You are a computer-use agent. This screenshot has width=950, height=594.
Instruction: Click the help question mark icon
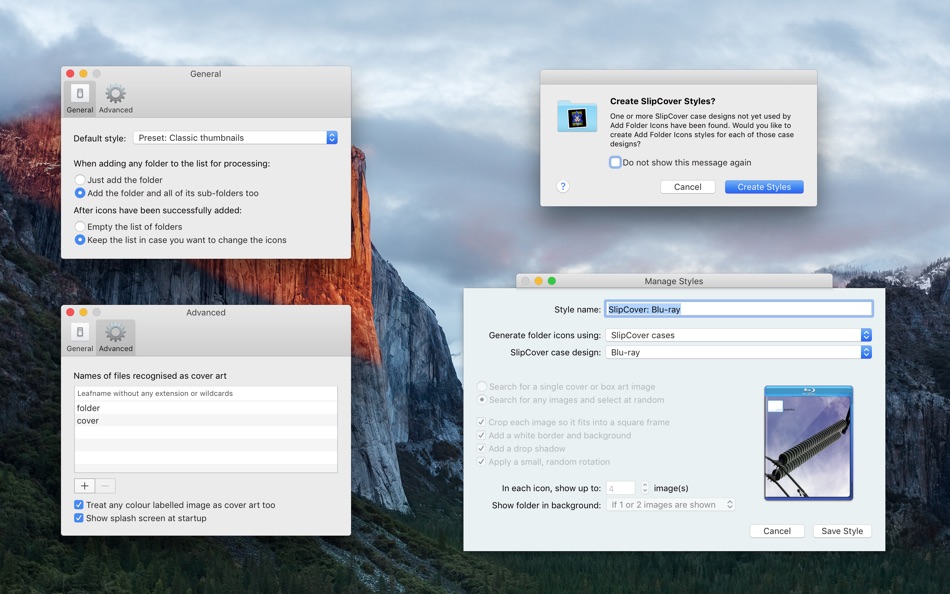coord(563,186)
